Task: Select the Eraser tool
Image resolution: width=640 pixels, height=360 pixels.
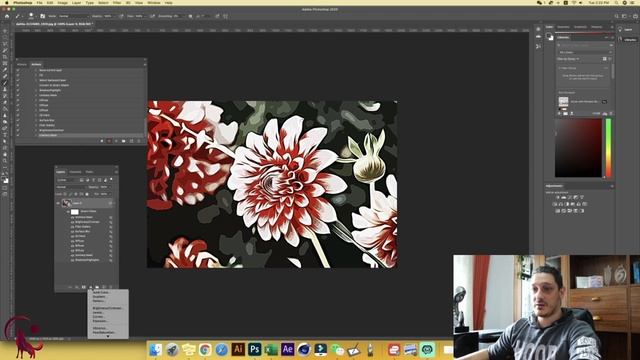Action: 5,102
